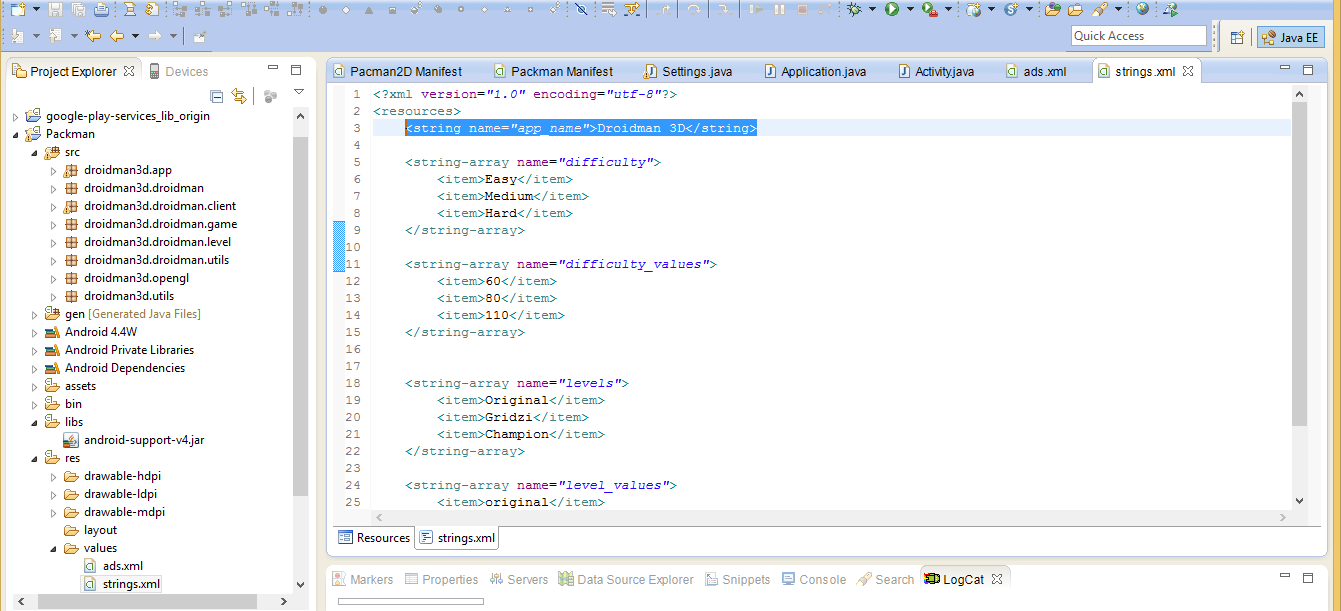Click the Open Perspective icon
This screenshot has width=1341, height=611.
pos(1237,37)
